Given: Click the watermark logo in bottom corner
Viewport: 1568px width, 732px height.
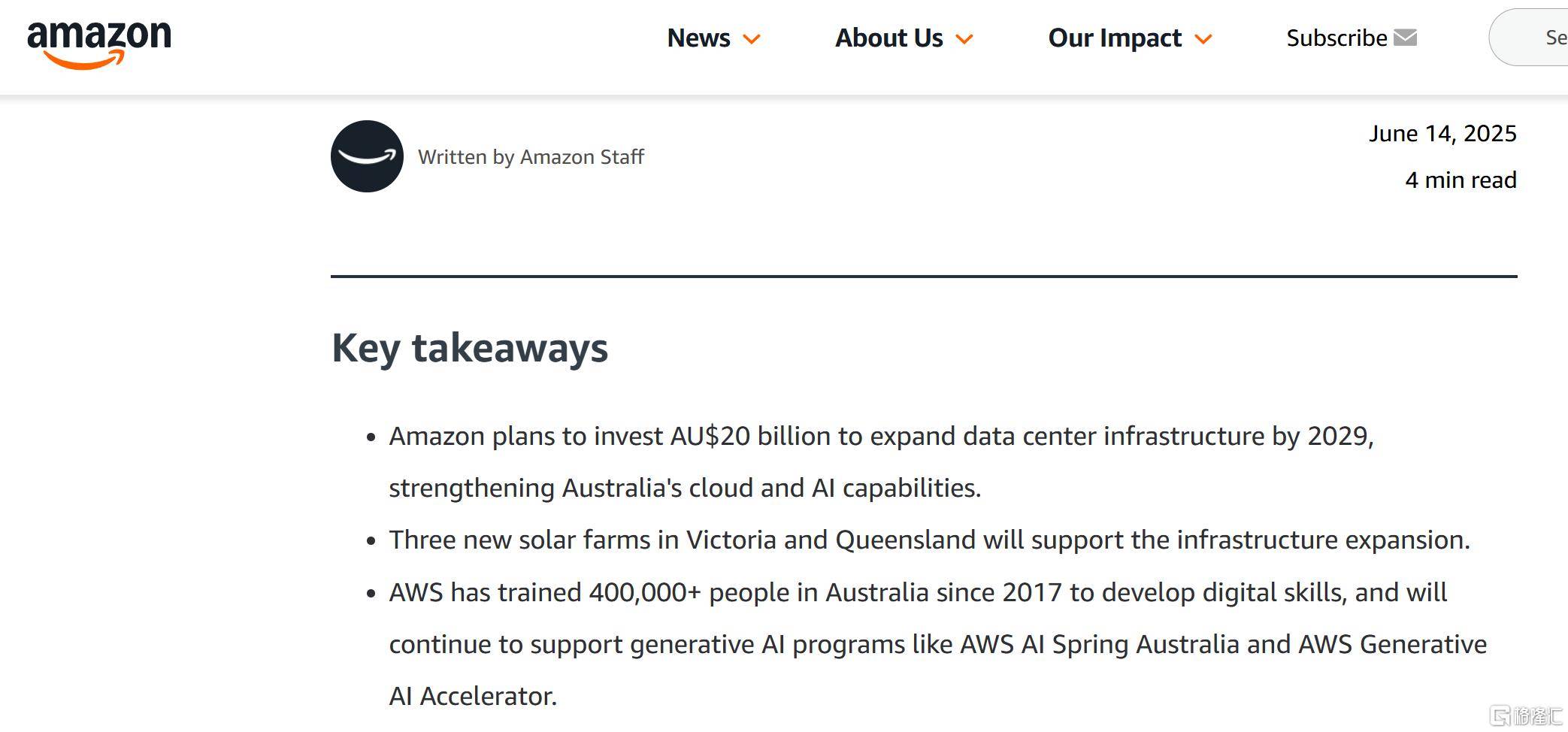Looking at the screenshot, I should pos(1527,715).
